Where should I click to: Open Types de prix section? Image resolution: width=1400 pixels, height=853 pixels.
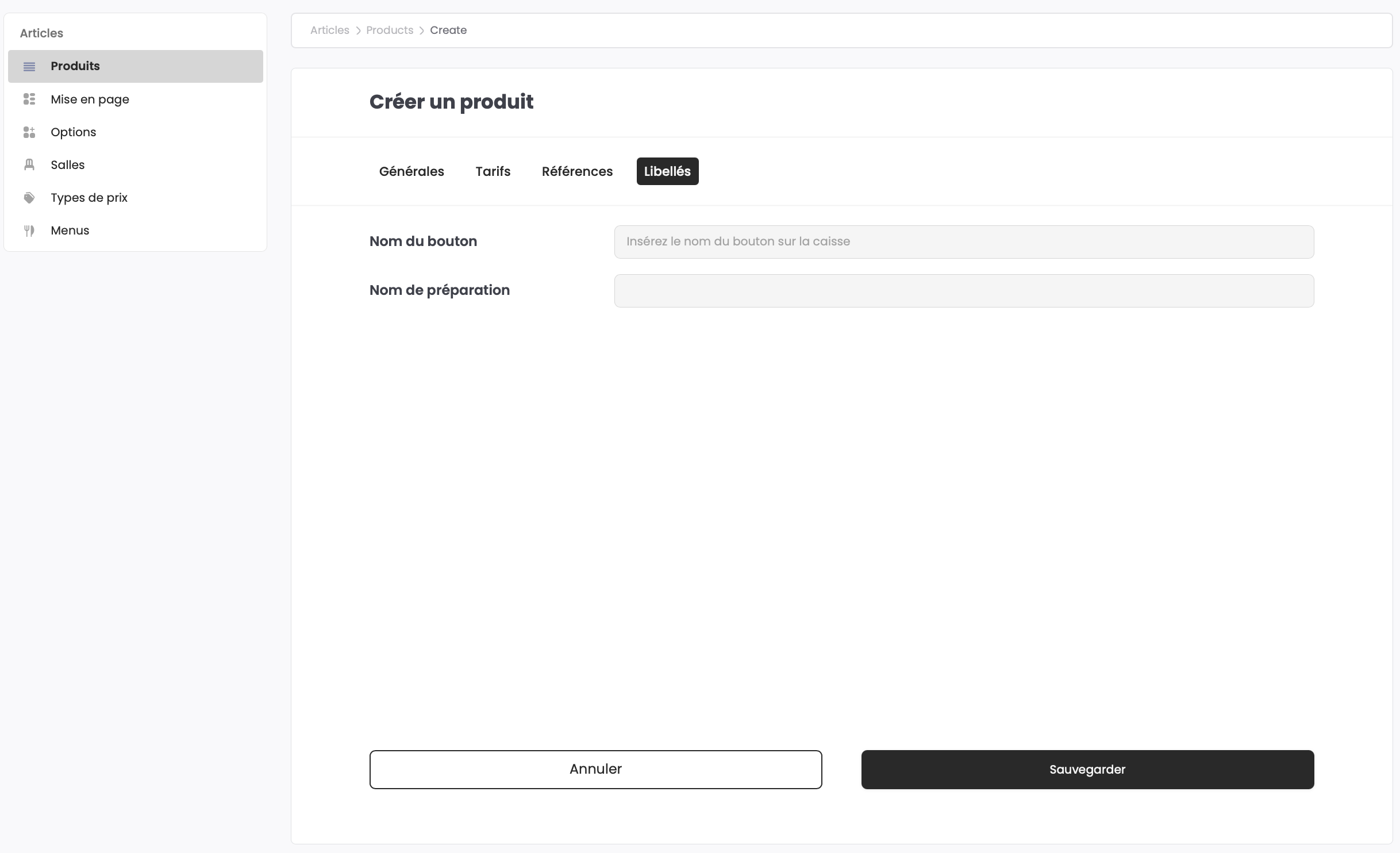pos(89,198)
